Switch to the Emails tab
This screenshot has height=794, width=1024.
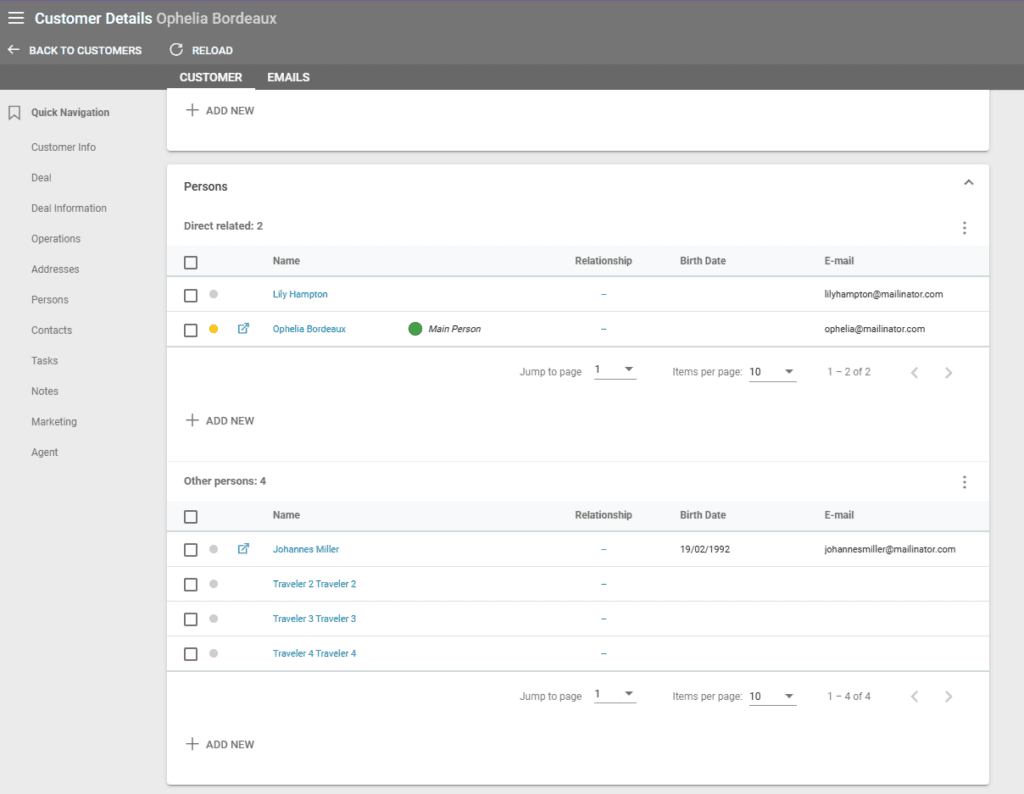[x=288, y=77]
